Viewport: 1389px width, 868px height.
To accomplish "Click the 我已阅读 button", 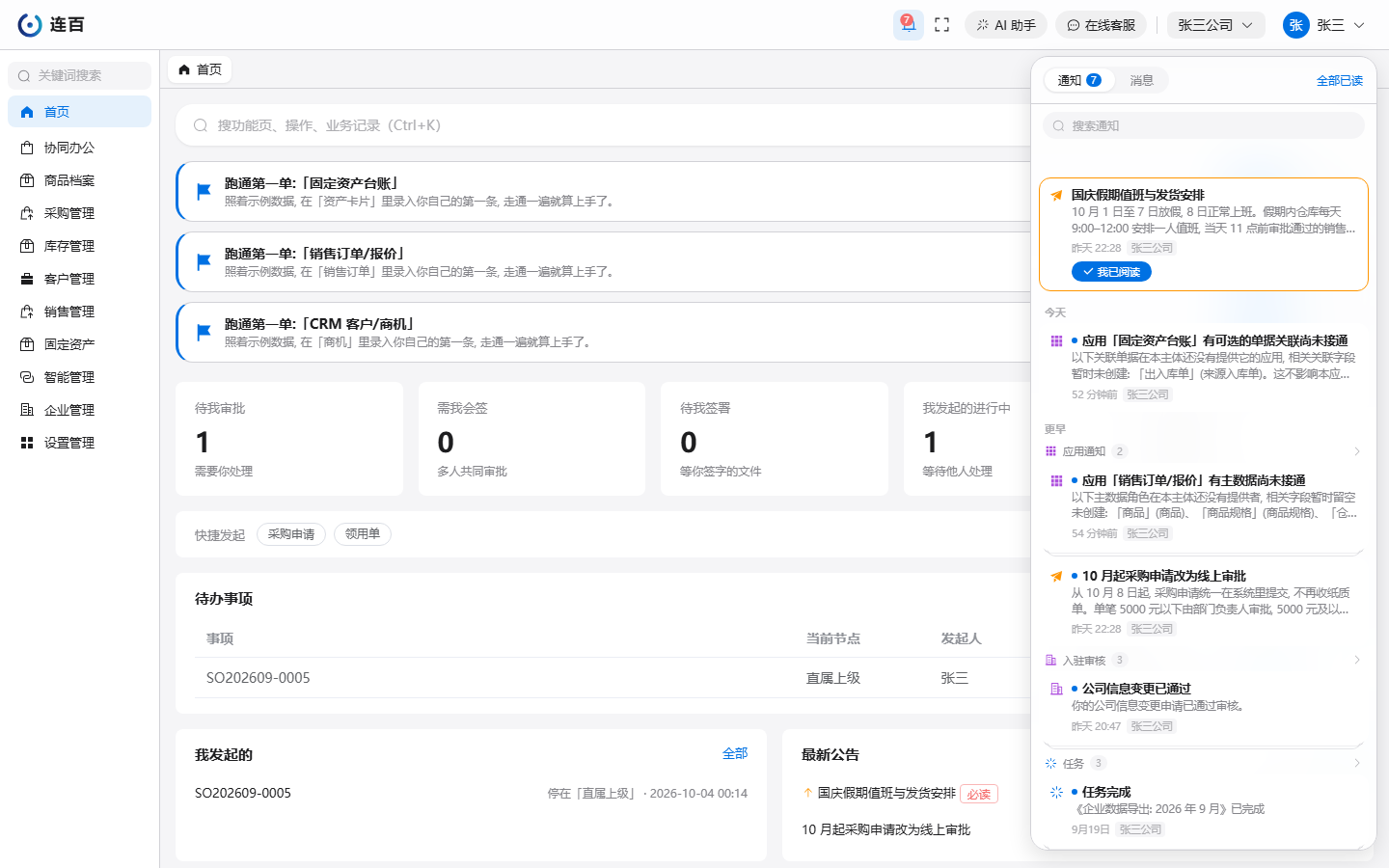I will click(x=1111, y=272).
